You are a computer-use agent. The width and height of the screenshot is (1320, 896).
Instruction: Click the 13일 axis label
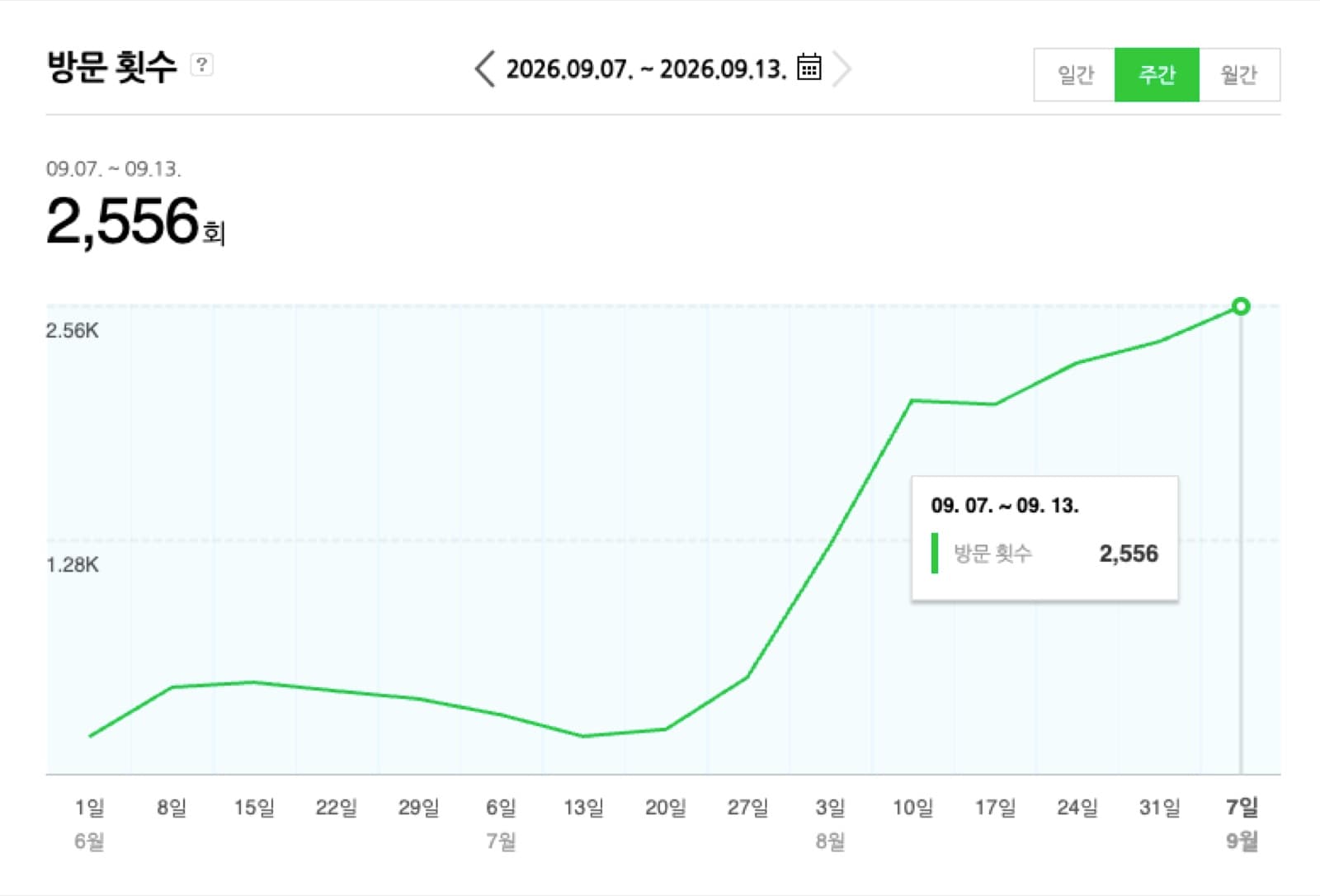[x=583, y=807]
